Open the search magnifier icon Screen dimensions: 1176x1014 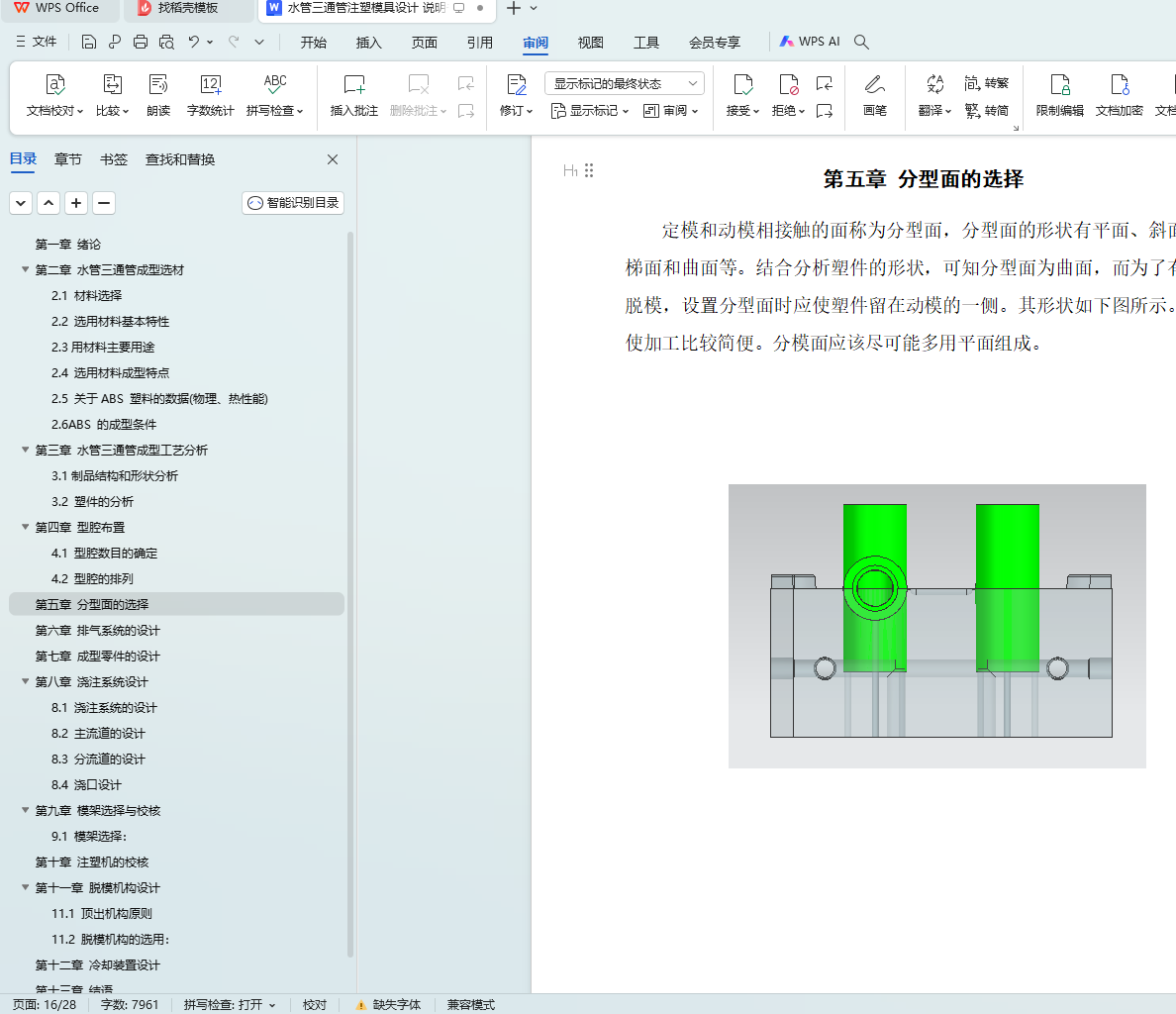pyautogui.click(x=862, y=42)
